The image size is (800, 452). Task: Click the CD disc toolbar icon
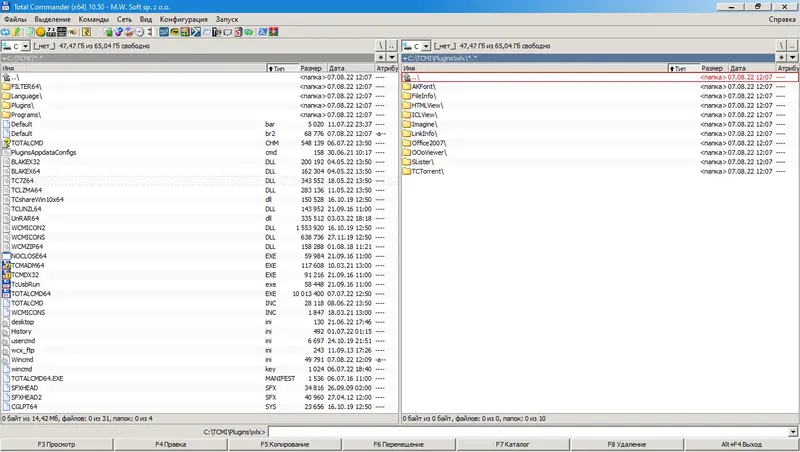tap(139, 32)
